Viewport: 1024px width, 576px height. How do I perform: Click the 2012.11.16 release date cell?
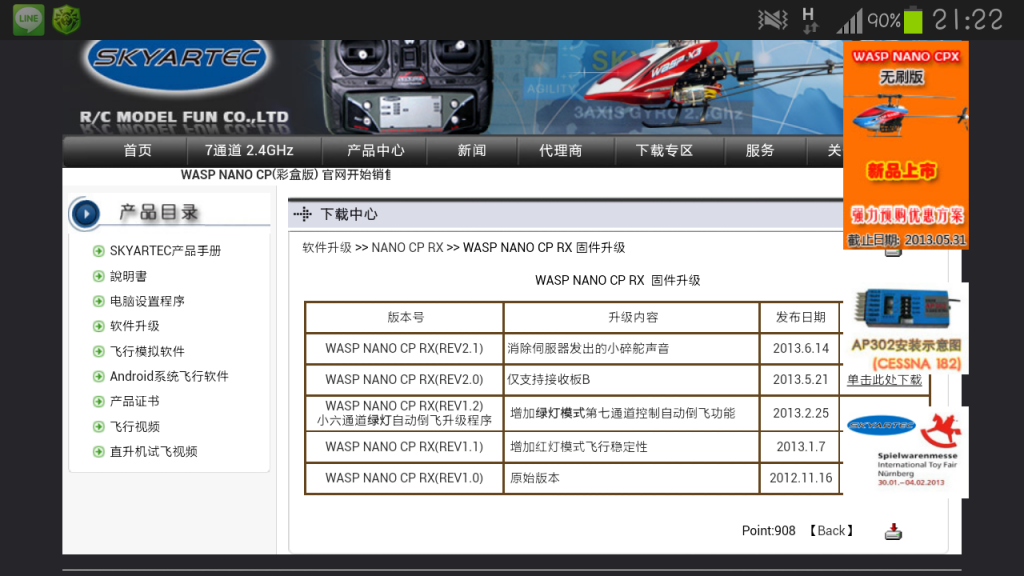(801, 478)
